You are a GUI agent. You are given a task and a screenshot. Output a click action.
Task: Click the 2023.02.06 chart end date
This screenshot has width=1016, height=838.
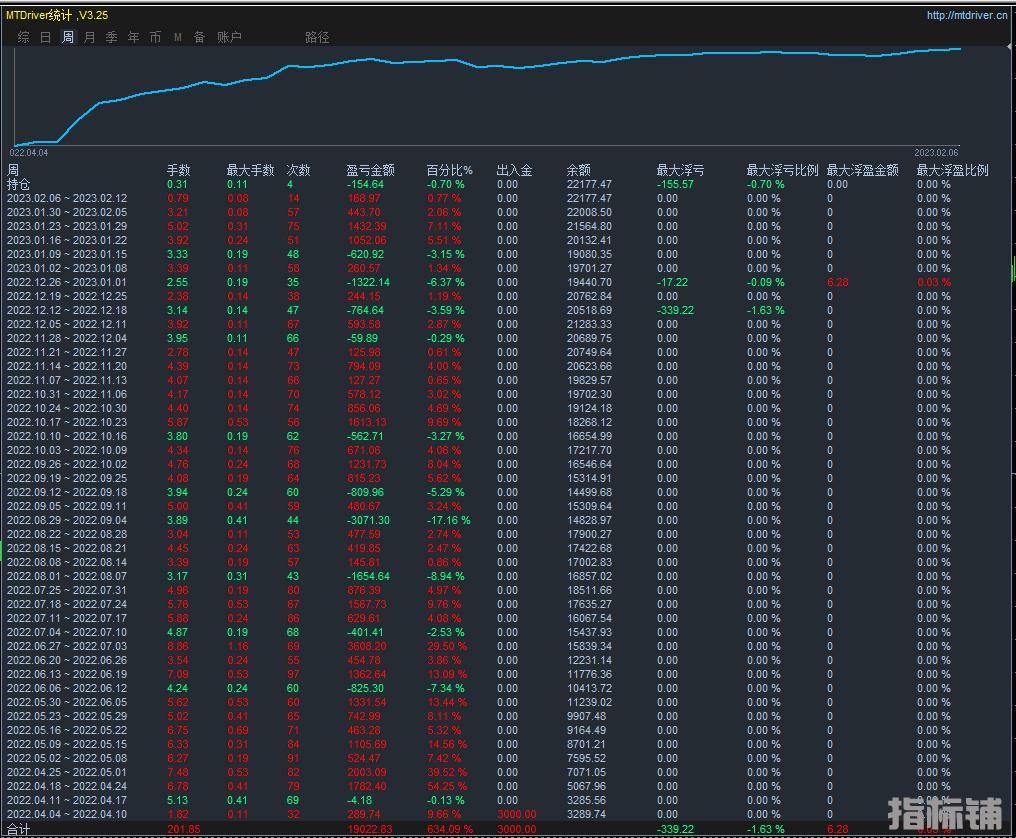[936, 153]
